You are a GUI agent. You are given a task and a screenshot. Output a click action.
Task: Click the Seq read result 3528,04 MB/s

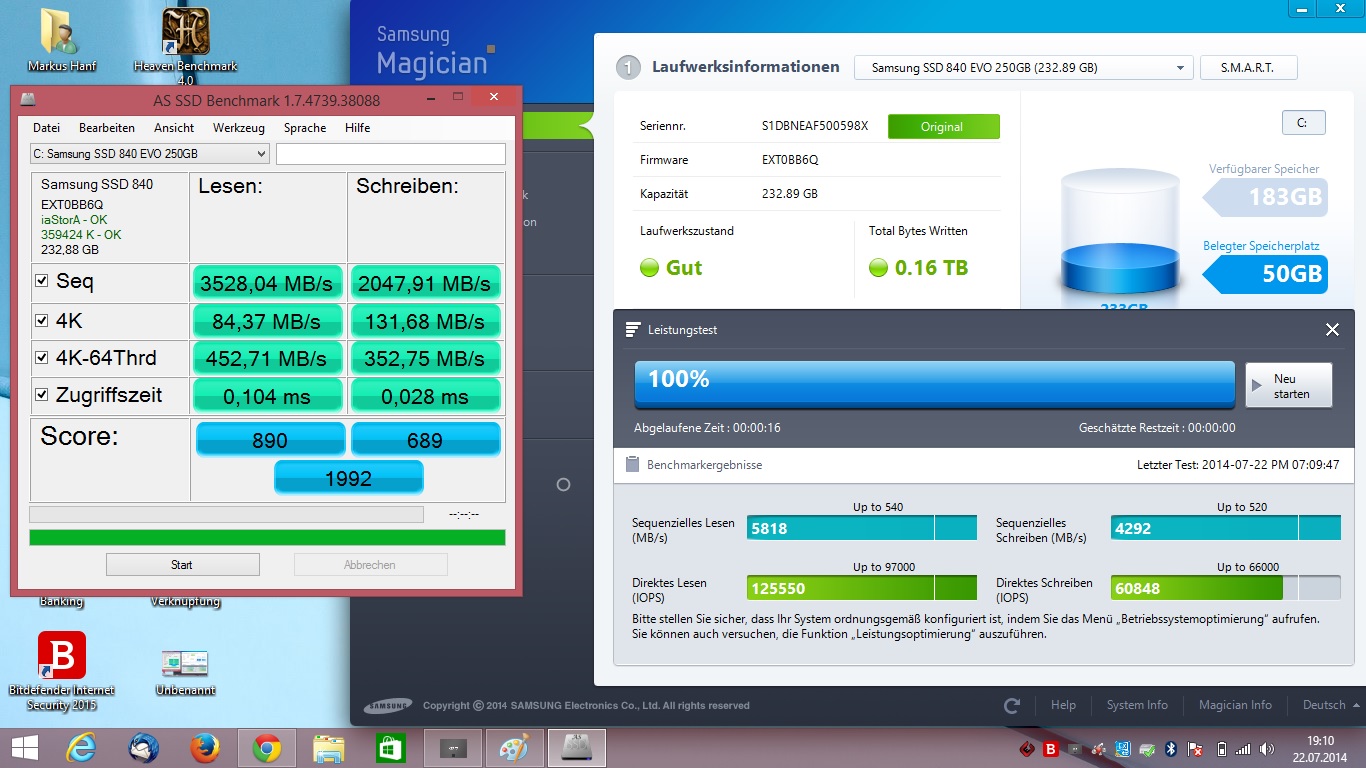click(x=267, y=283)
